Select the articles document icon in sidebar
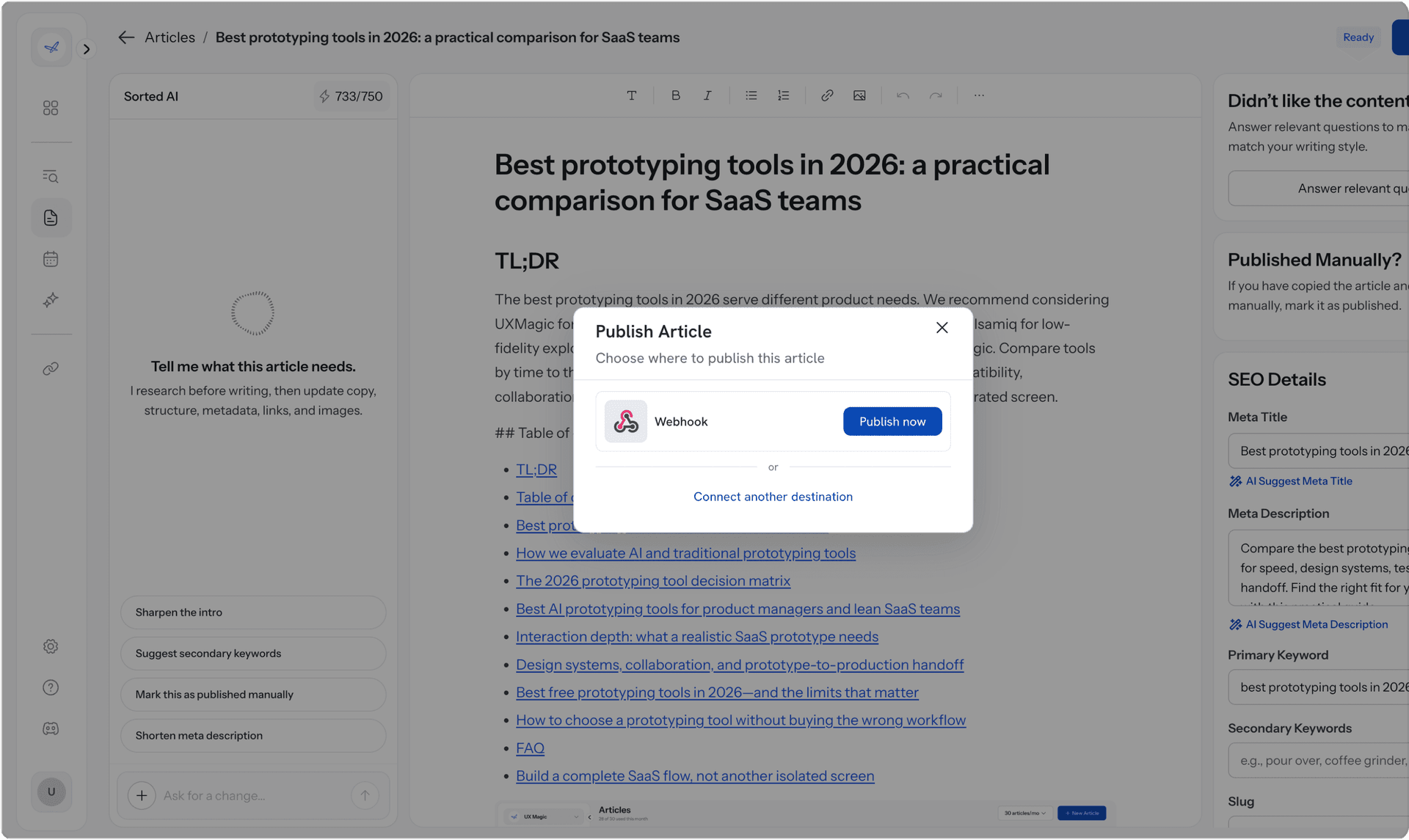The height and width of the screenshot is (840, 1409). tap(51, 218)
